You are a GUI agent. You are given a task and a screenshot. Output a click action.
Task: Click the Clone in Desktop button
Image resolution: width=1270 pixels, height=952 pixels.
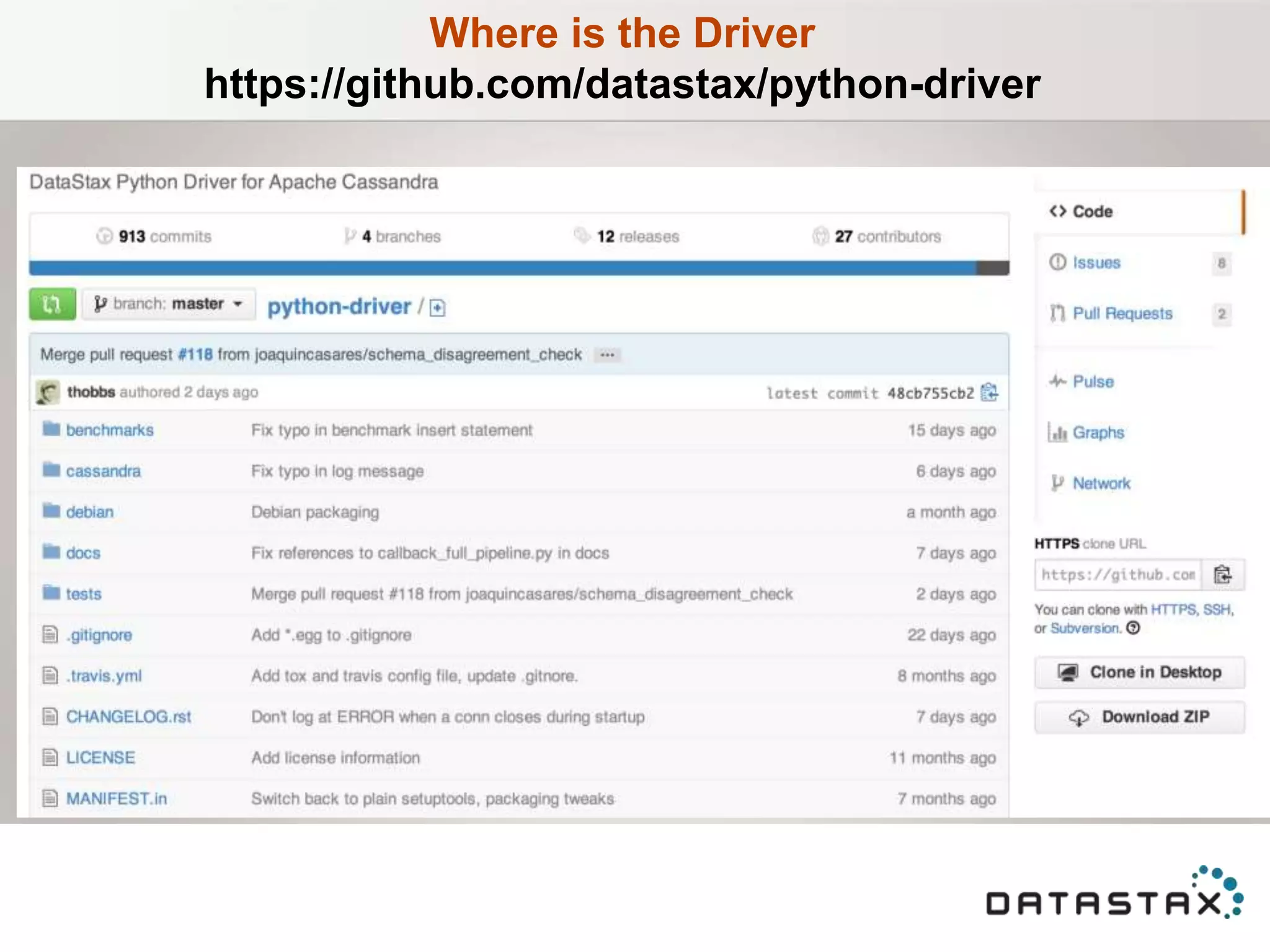[1139, 672]
